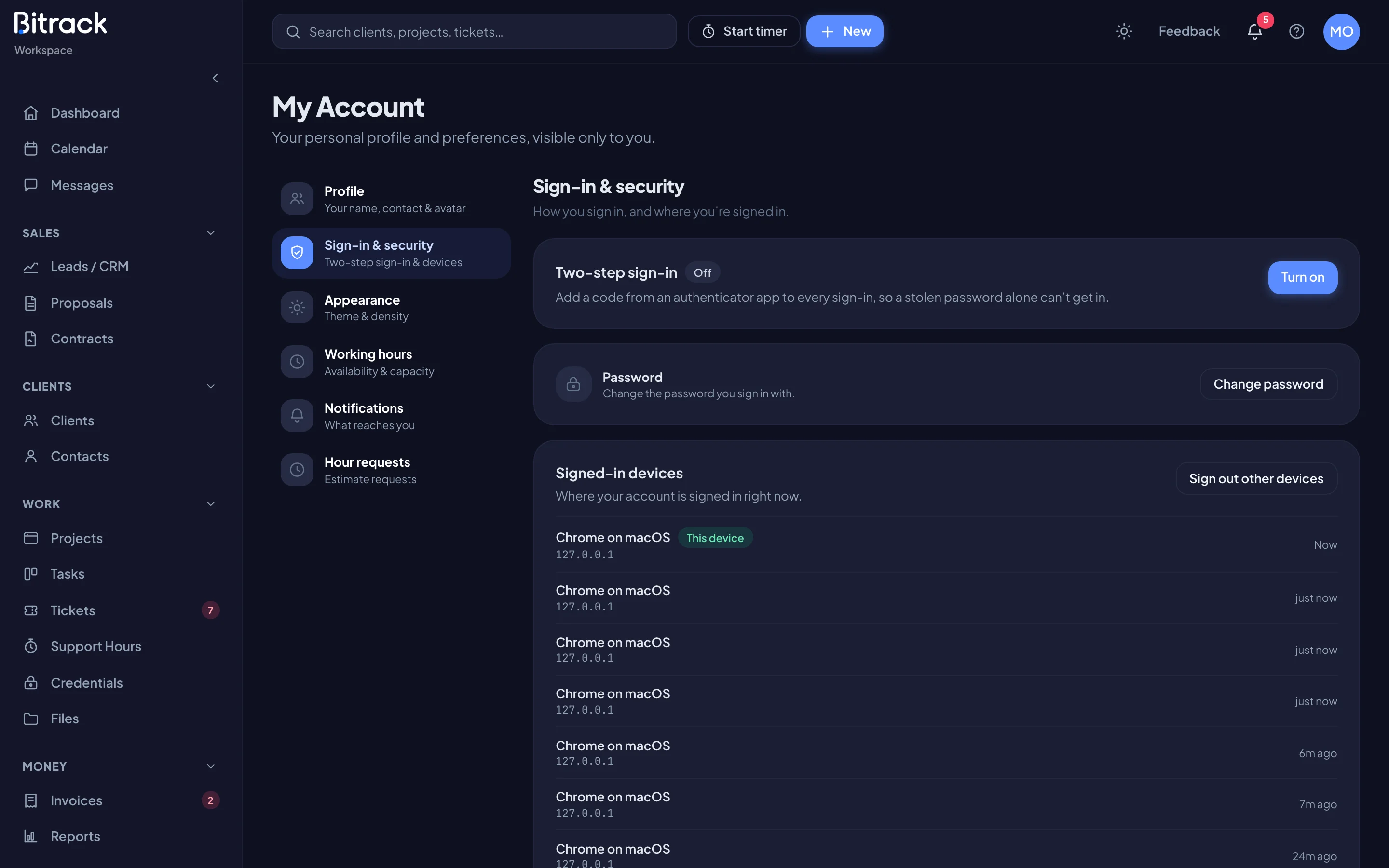Click the "This device" badge

pos(715,538)
